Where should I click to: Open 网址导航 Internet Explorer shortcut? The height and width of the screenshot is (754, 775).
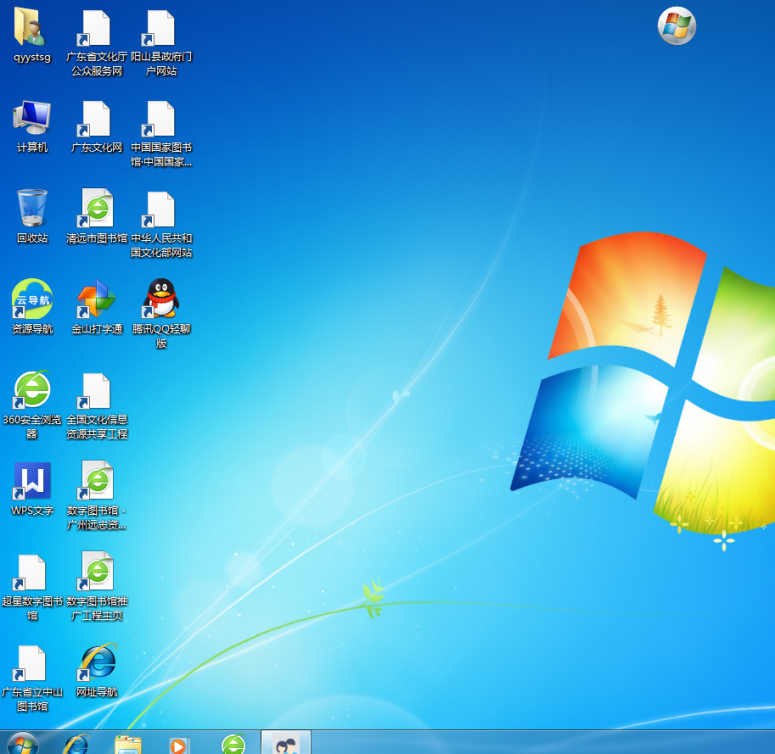point(96,662)
